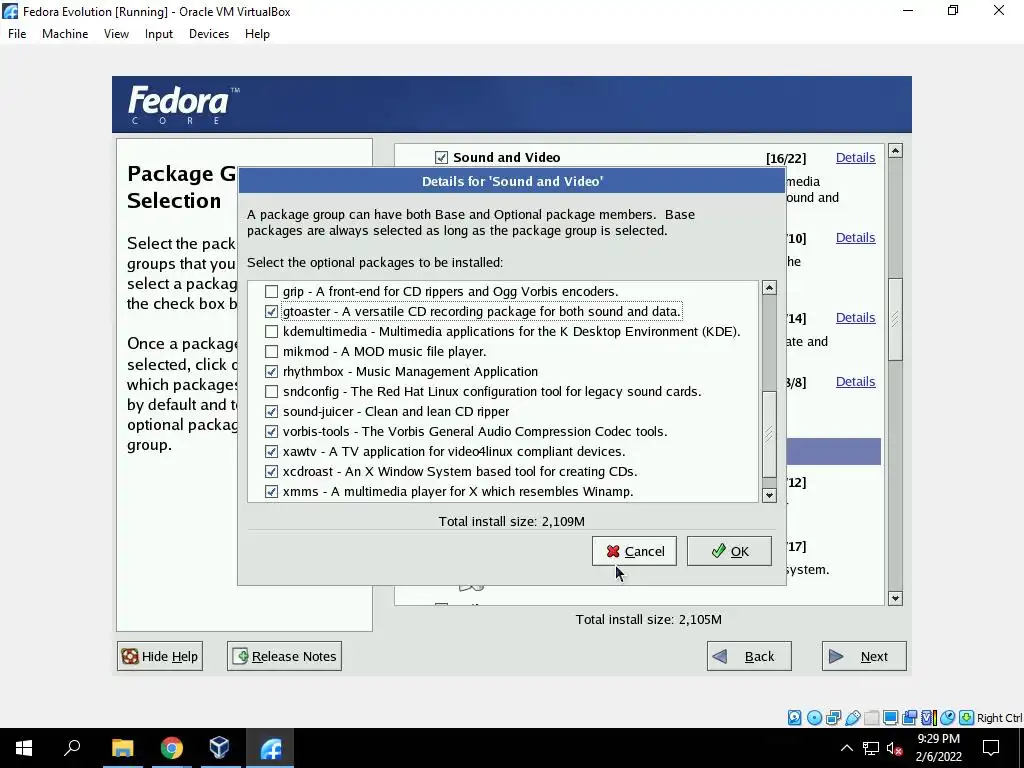The height and width of the screenshot is (768, 1024).
Task: Click scroll up arrow in optional packages list
Action: 769,288
